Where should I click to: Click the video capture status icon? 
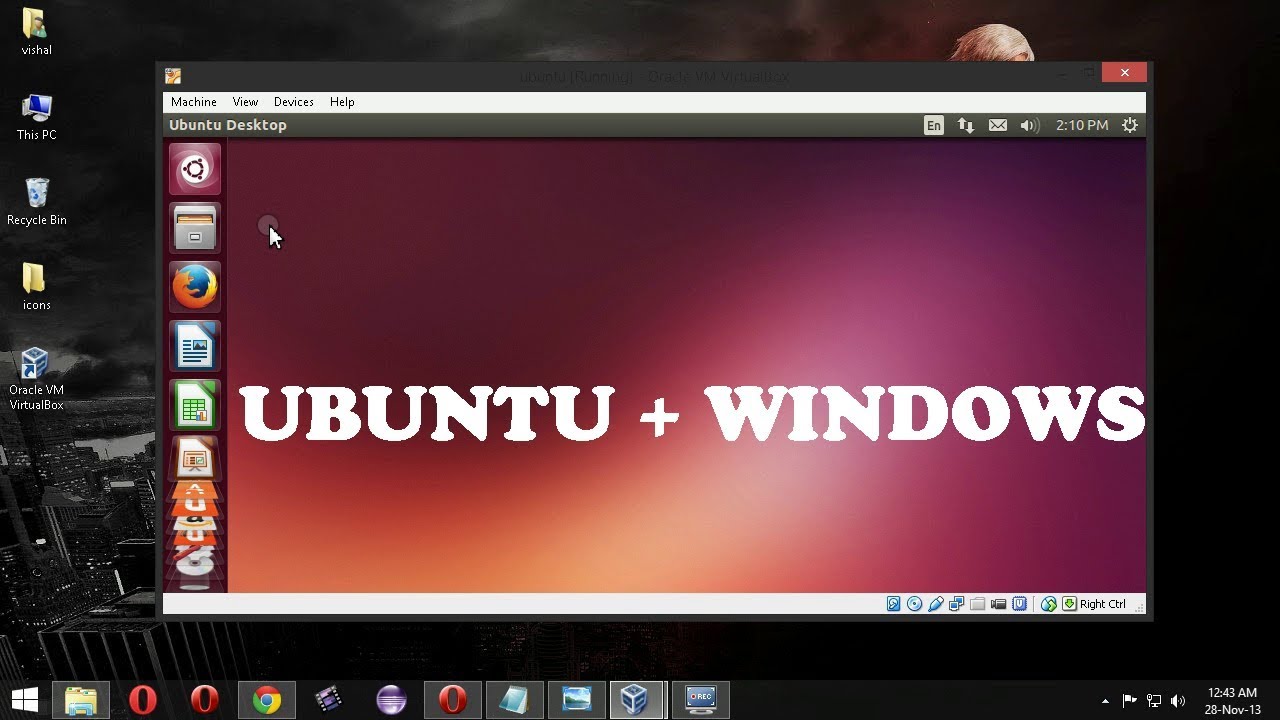pyautogui.click(x=998, y=604)
